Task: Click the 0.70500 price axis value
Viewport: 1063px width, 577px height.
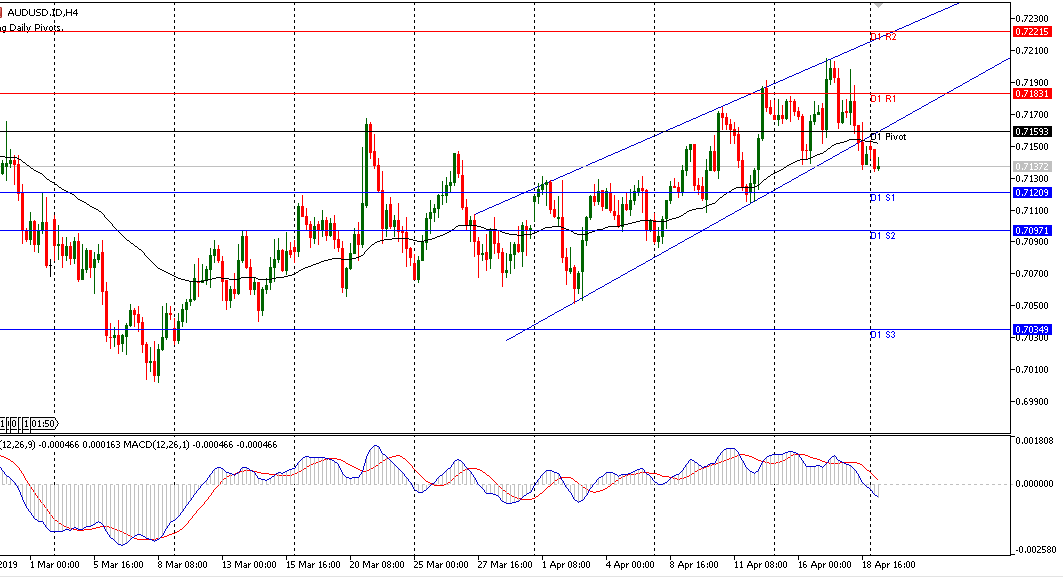Action: 1032,306
